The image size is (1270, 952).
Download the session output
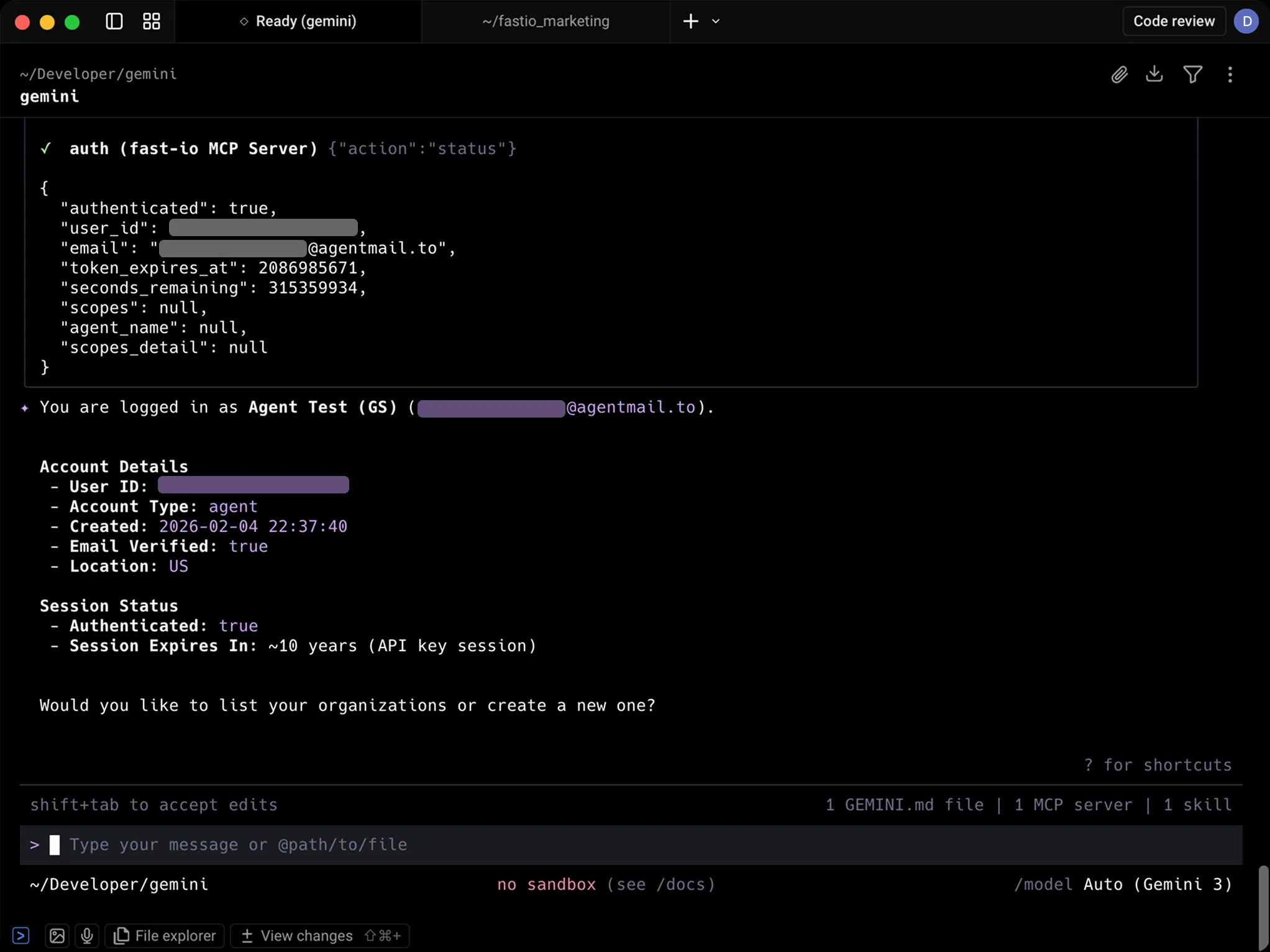point(1154,74)
